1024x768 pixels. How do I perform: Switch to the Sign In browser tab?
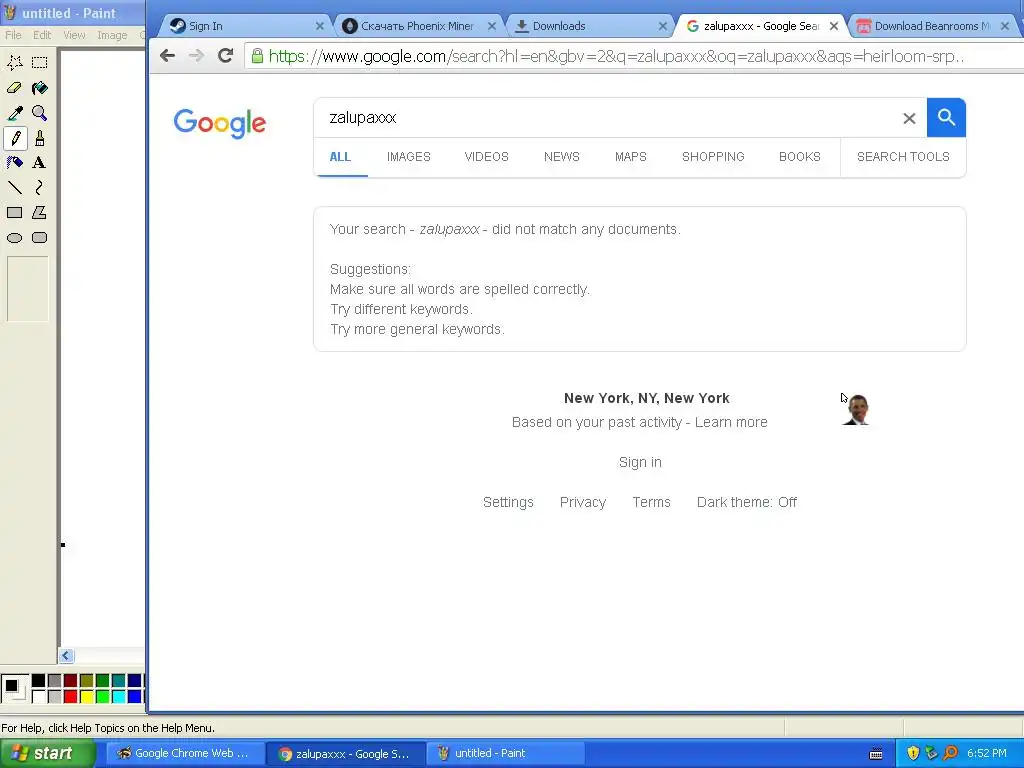coord(243,26)
